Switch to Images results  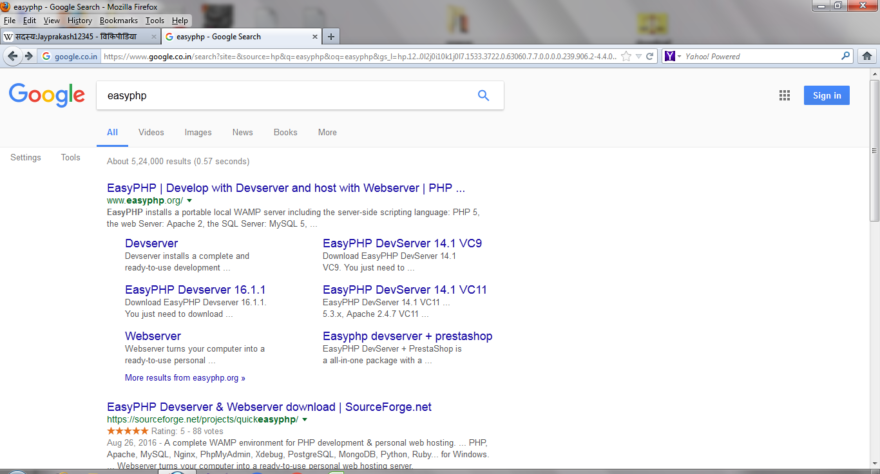point(198,132)
